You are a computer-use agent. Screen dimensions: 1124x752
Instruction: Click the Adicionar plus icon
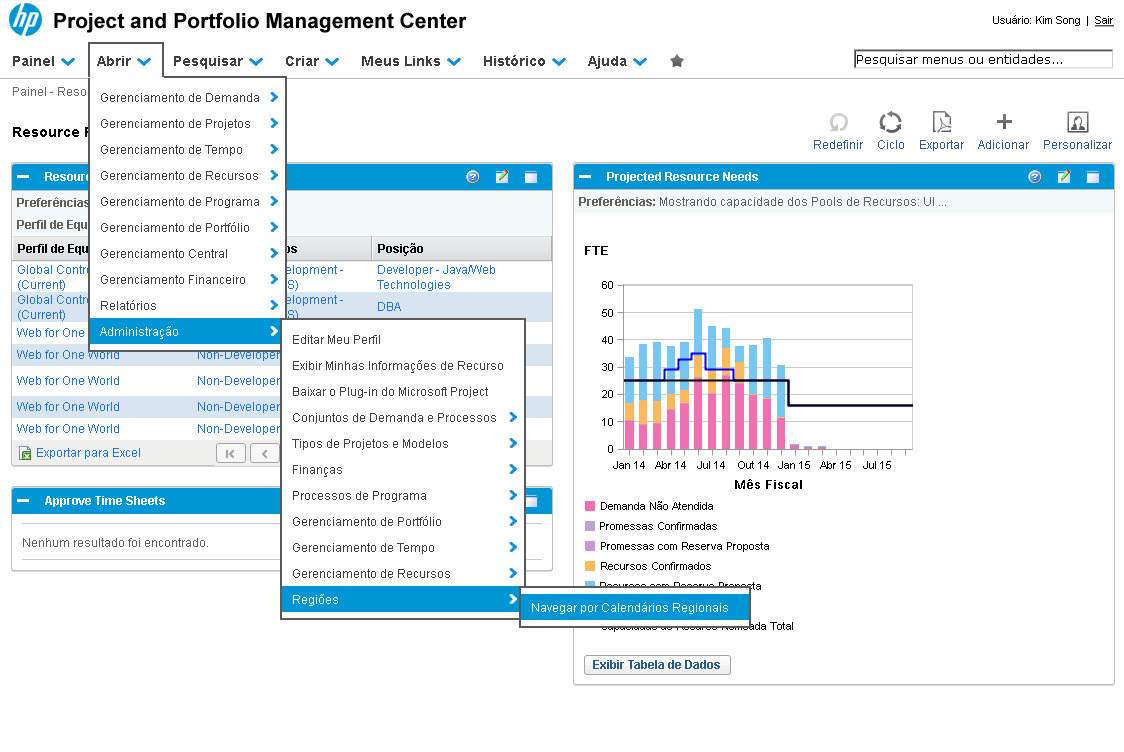point(1004,122)
